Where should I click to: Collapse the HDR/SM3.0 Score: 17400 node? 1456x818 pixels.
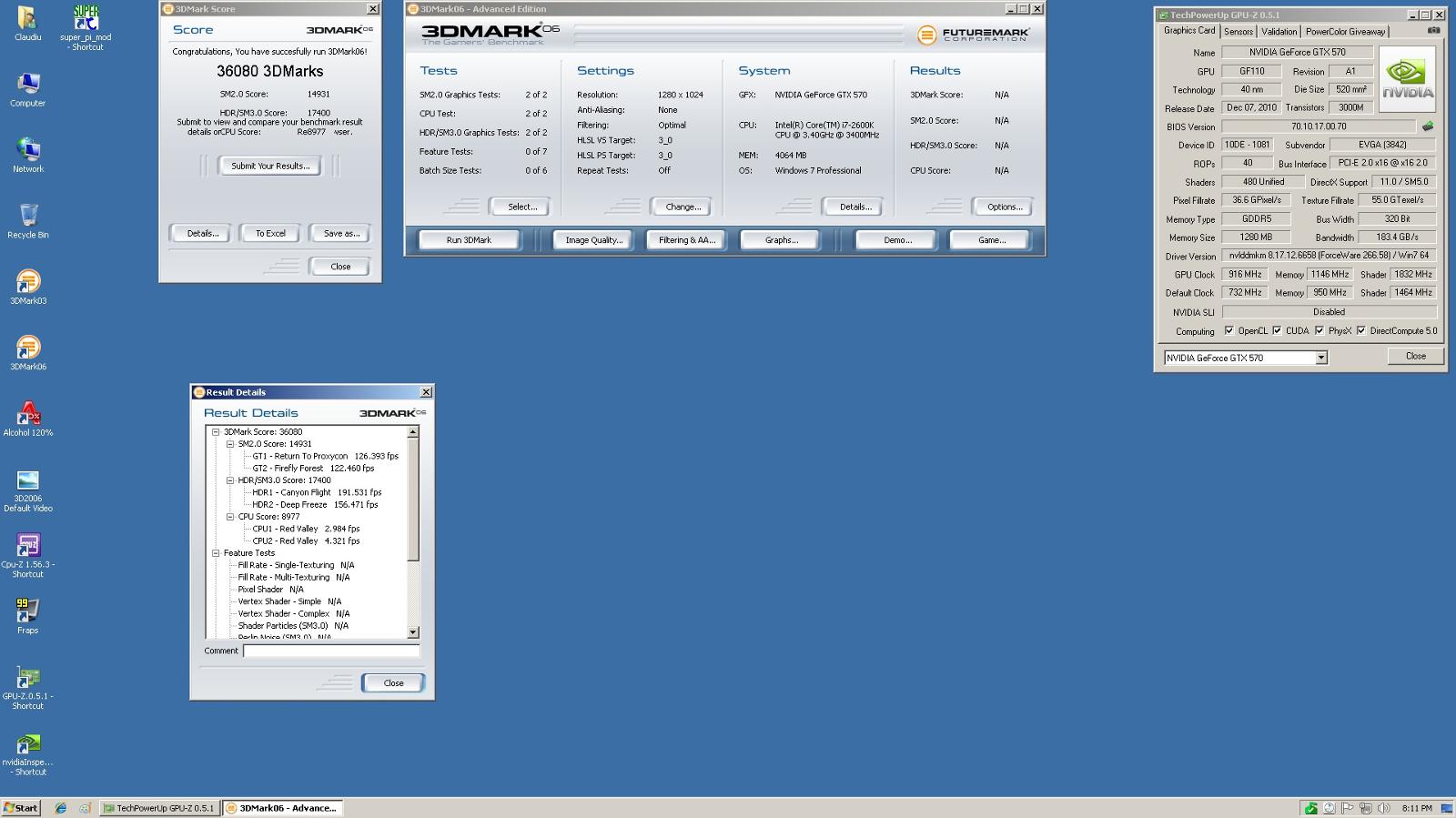(230, 480)
